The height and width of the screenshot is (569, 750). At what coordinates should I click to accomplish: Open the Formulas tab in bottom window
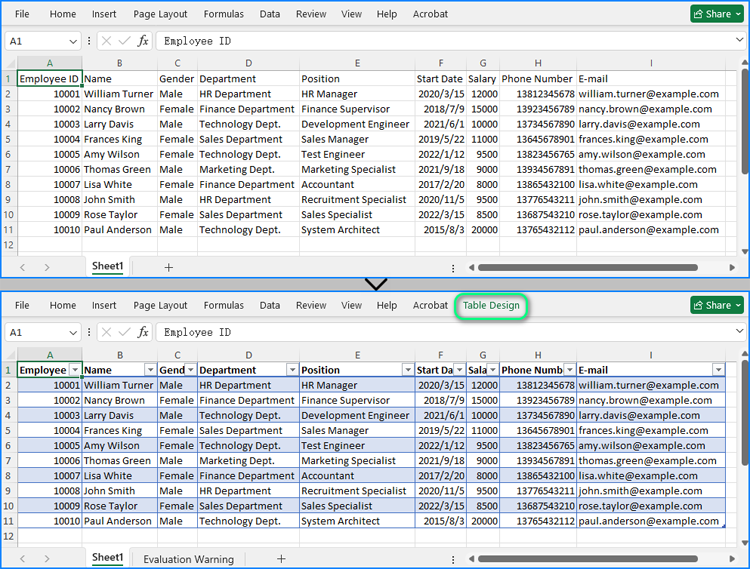223,305
